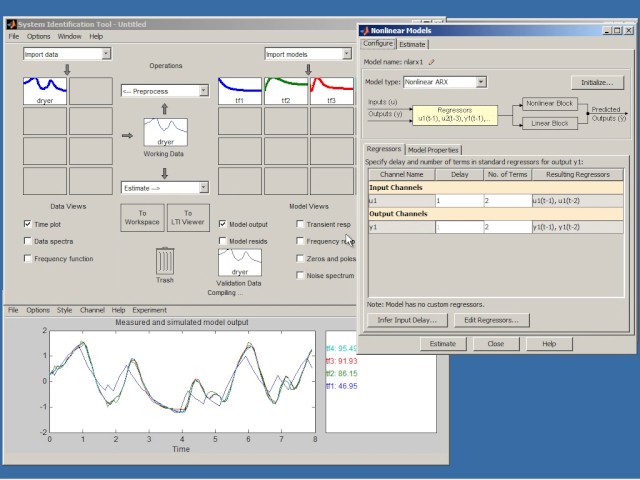The width and height of the screenshot is (640, 480).
Task: Open Options menu in System Identification Tool
Action: pyautogui.click(x=39, y=36)
